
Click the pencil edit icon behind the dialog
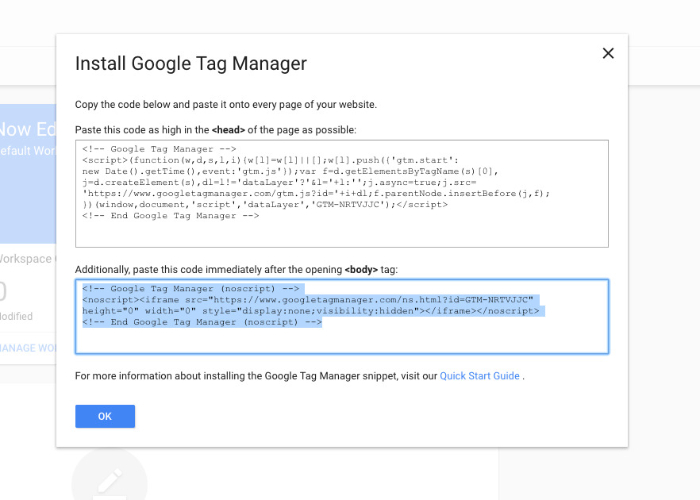coord(109,480)
